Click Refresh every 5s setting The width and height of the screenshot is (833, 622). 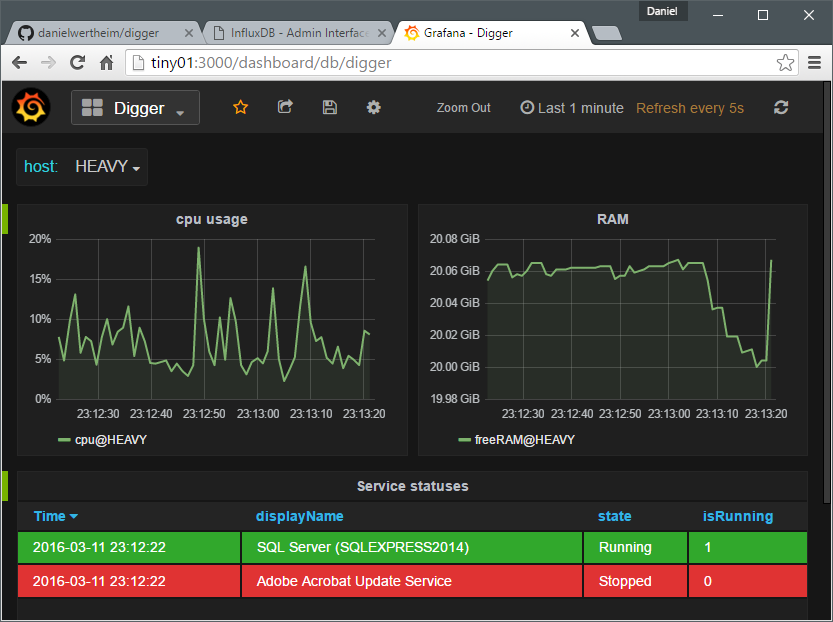(690, 108)
